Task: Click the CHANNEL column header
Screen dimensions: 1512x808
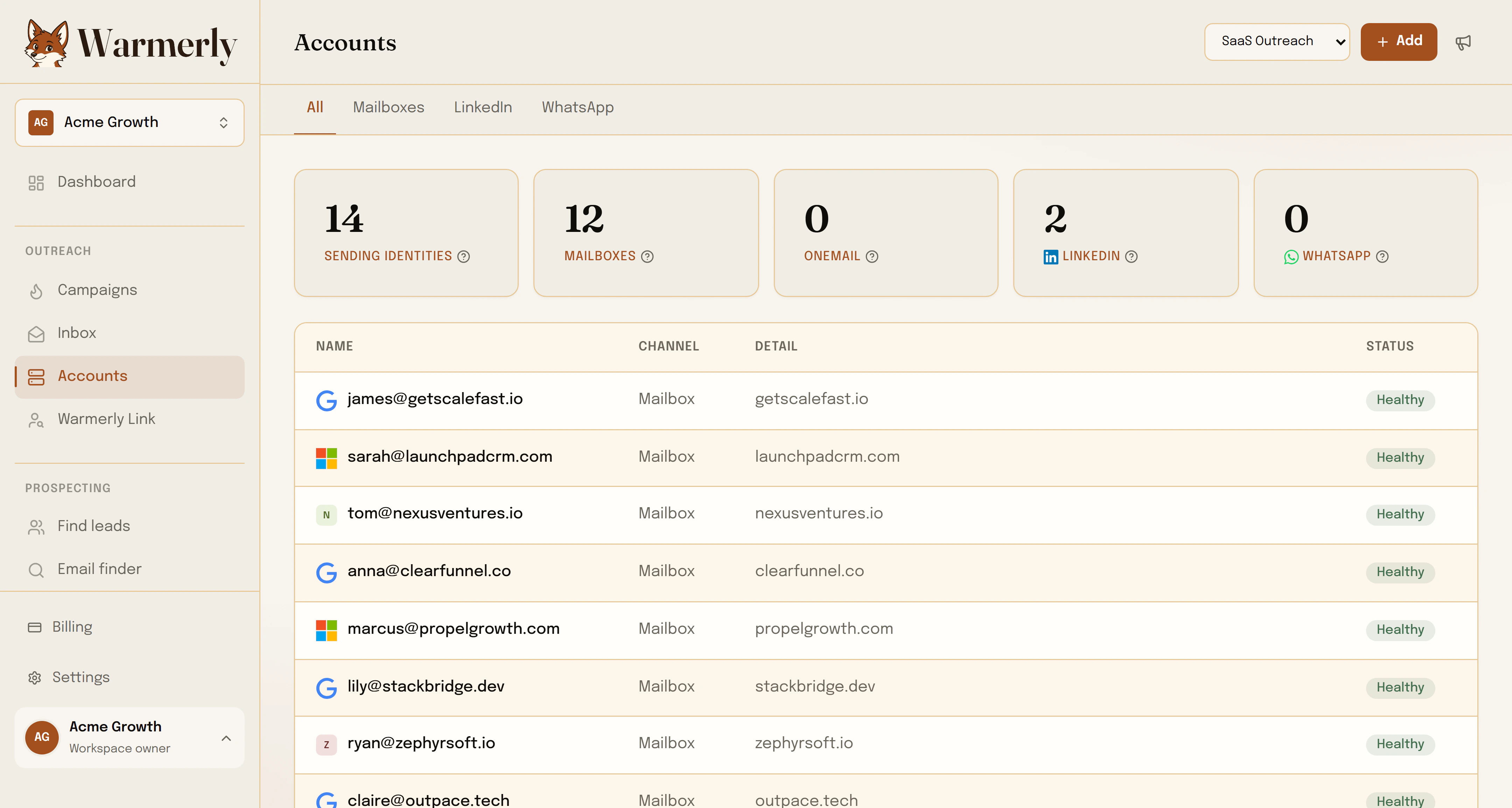Action: click(668, 346)
